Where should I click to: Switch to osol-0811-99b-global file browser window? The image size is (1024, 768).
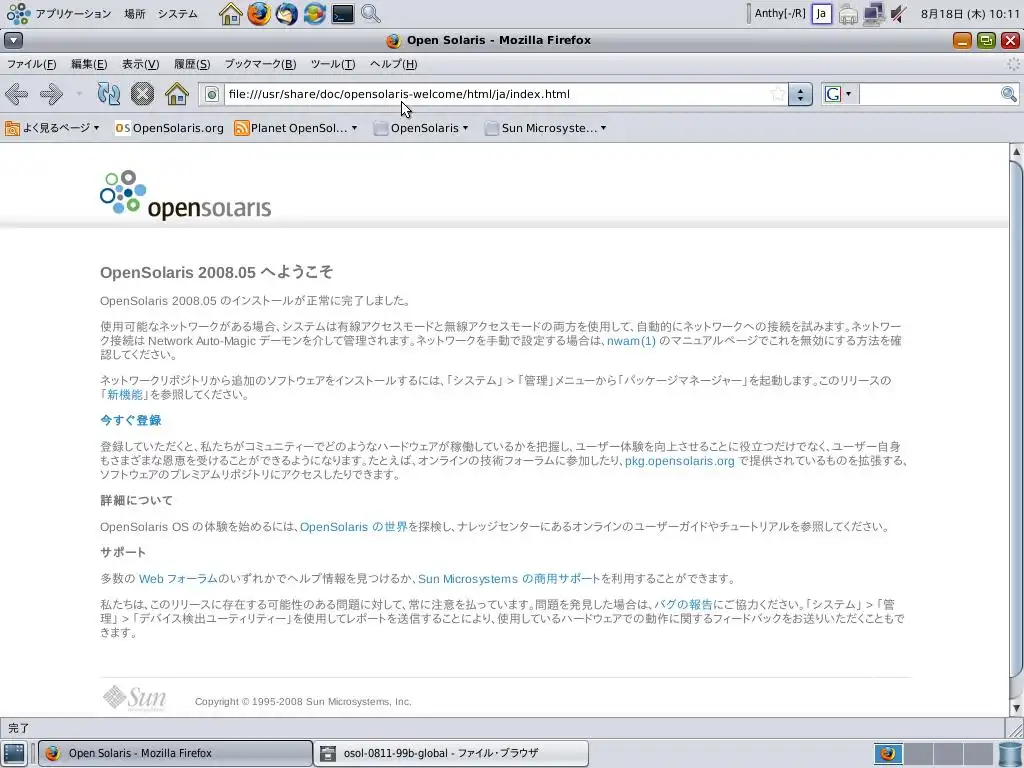tap(451, 753)
